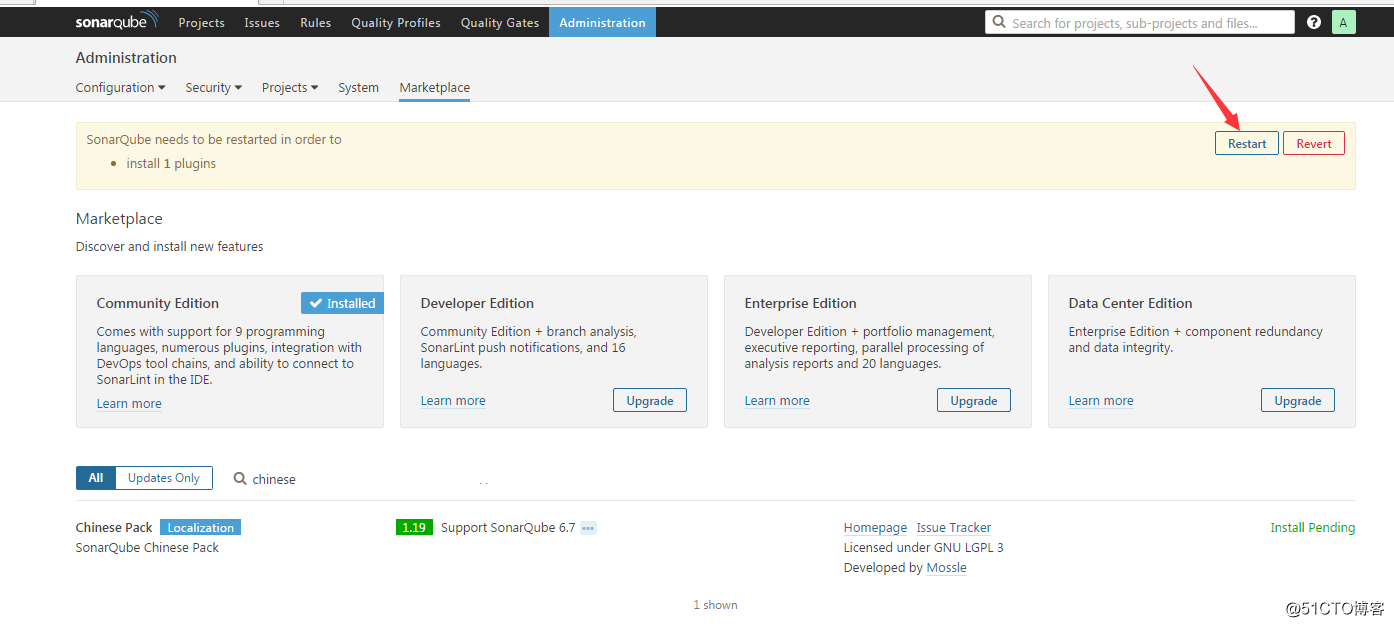The image size is (1394, 627).
Task: Open the Mossle developer link
Action: [x=947, y=568]
